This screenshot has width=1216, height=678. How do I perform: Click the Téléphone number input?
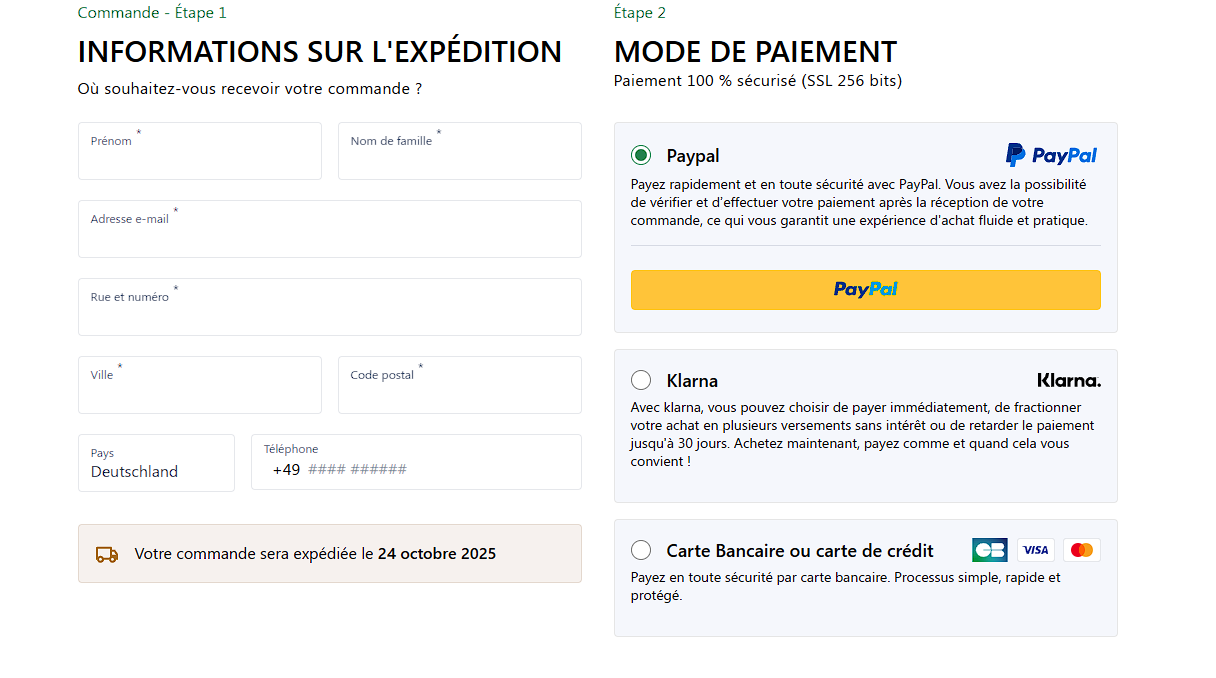click(x=438, y=470)
